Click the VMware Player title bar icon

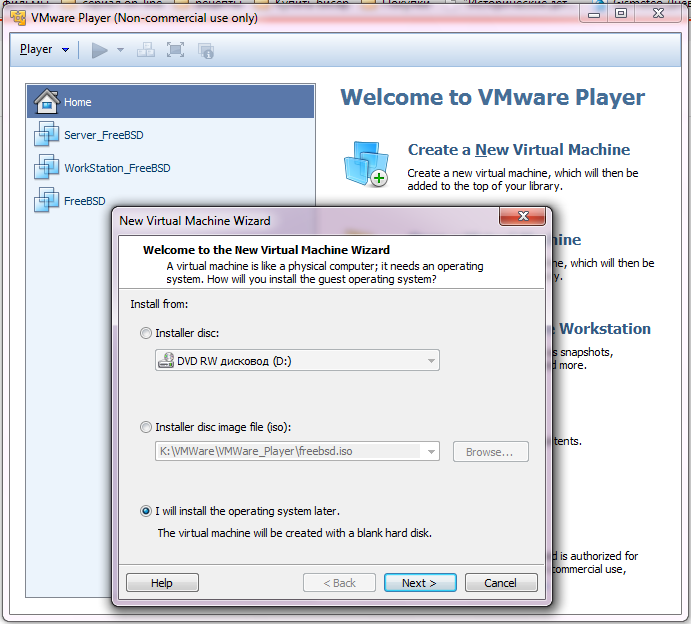(x=18, y=18)
